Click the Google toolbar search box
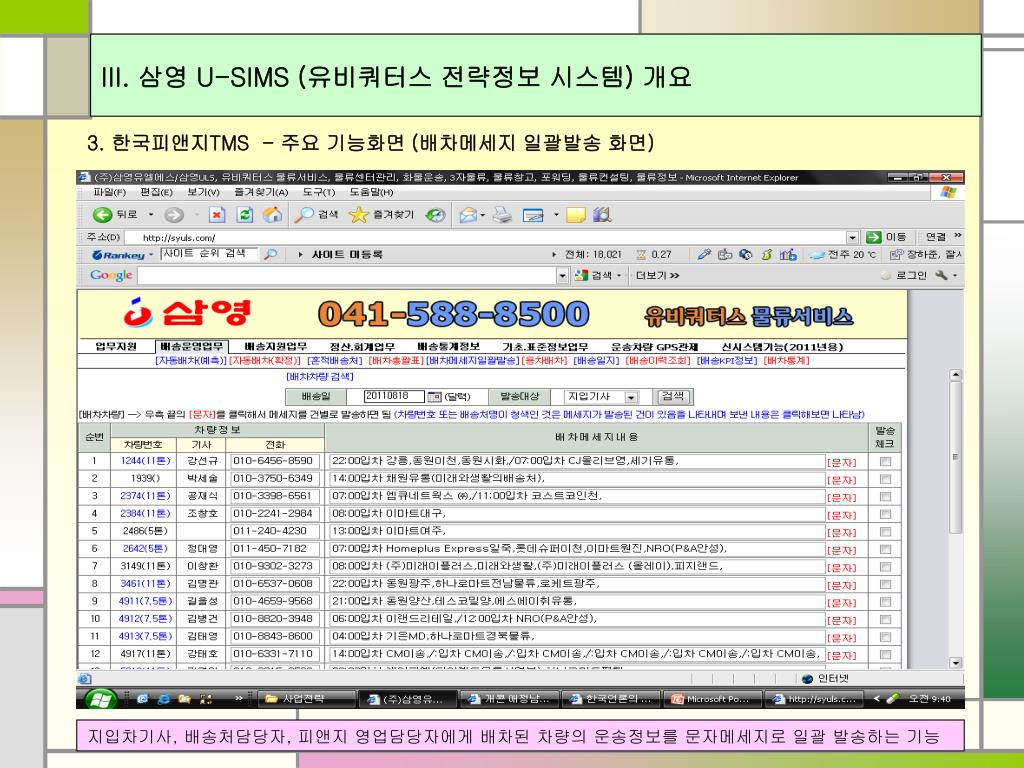Screen dimensions: 1024x768 coord(348,276)
